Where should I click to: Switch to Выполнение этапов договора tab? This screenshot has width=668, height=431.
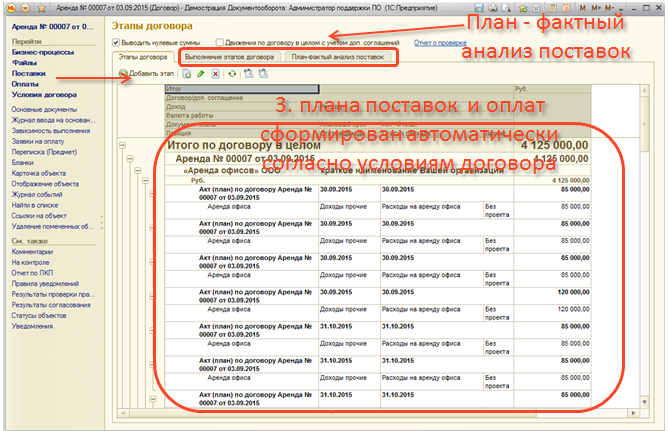tap(231, 59)
